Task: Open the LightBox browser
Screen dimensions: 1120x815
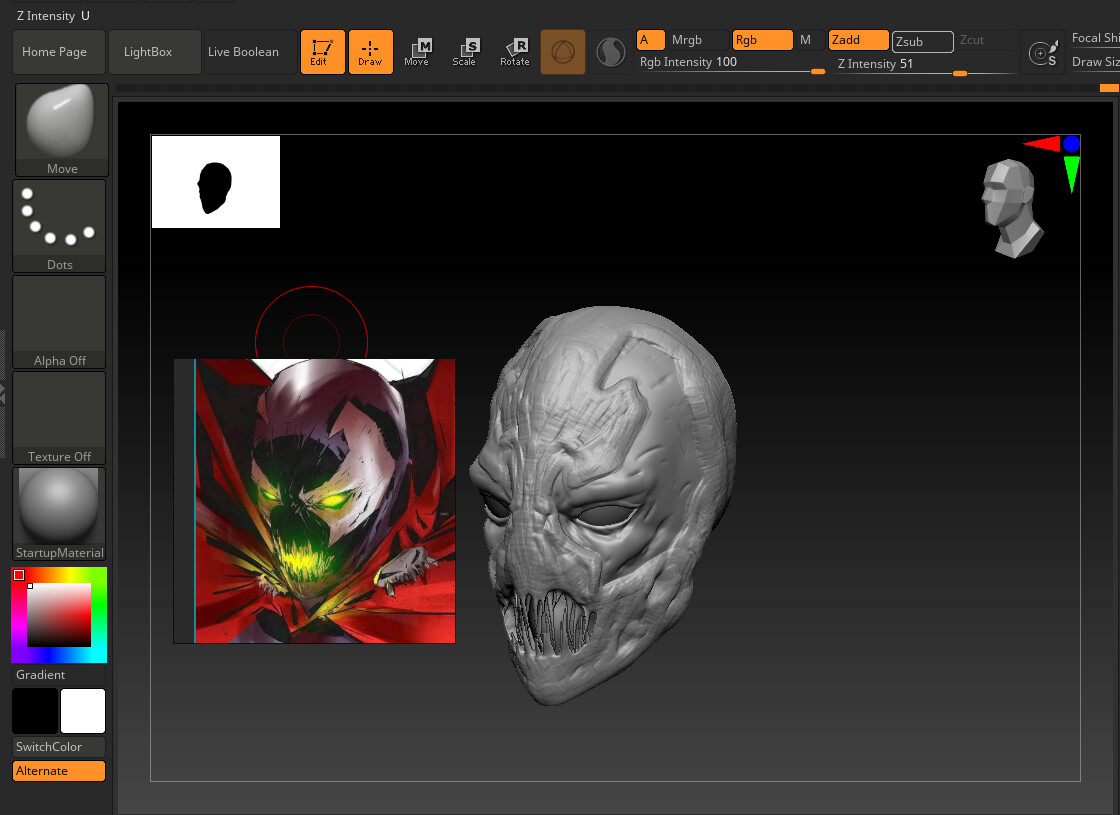Action: (154, 51)
